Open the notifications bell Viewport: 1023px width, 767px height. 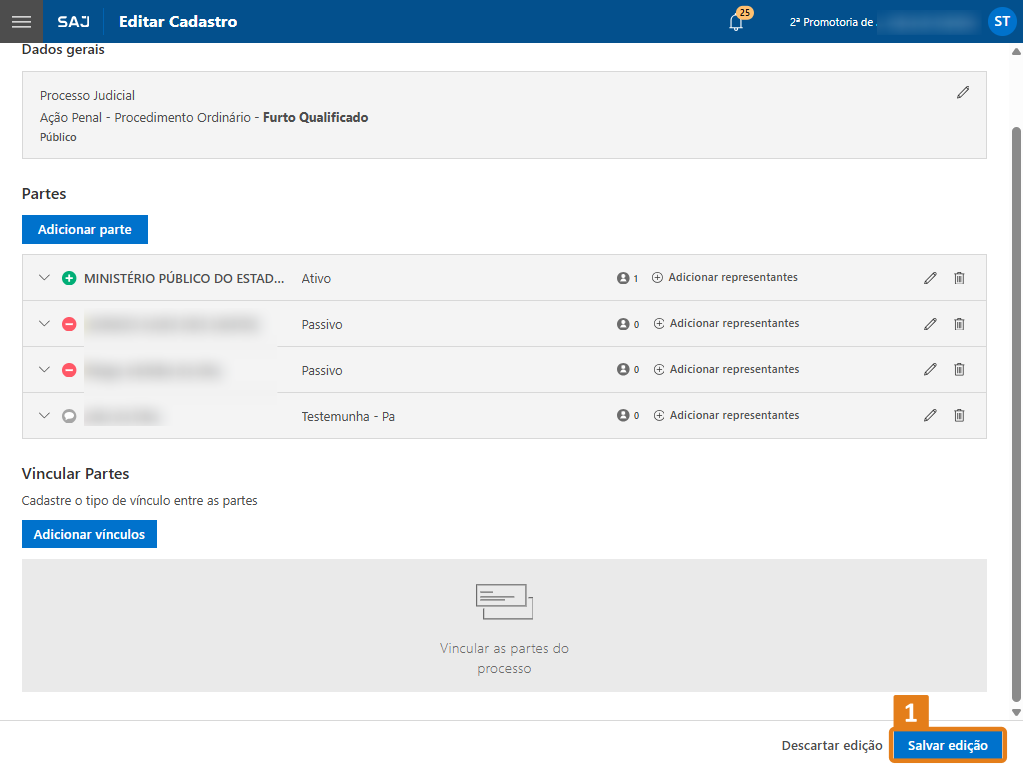[736, 22]
